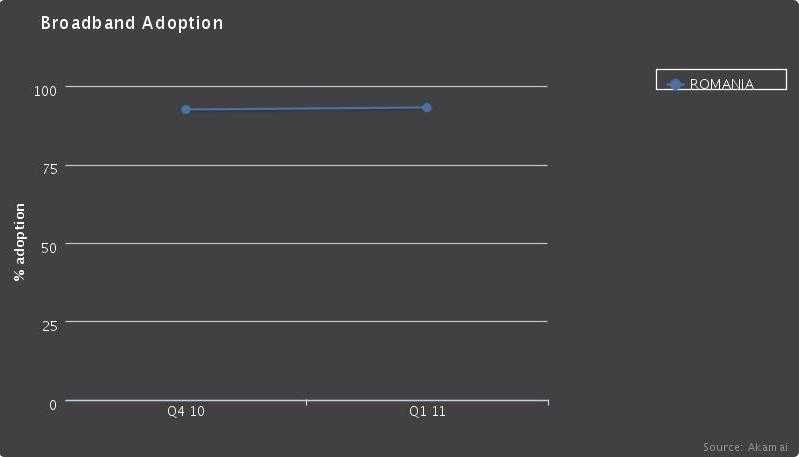Click the 25 y-axis label
The width and height of the screenshot is (799, 457).
[x=50, y=326]
